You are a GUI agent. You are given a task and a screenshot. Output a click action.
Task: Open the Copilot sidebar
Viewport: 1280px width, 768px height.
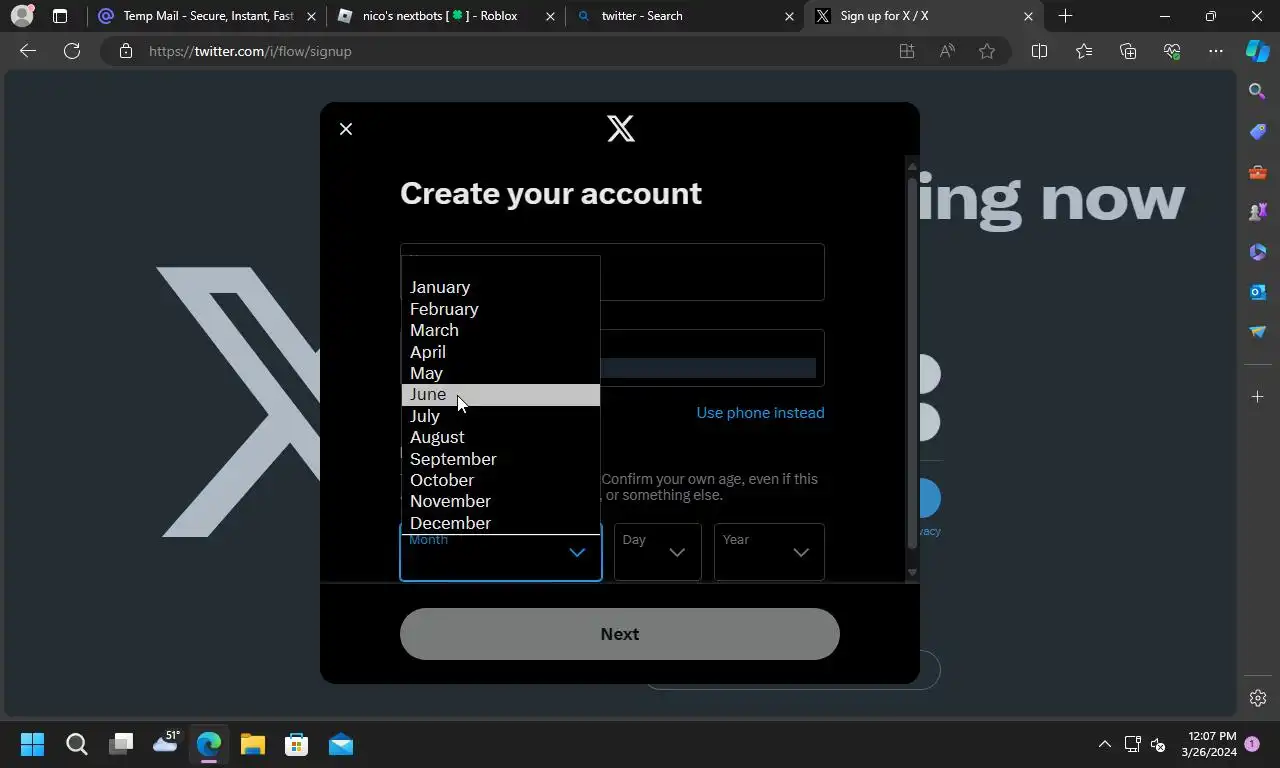click(x=1257, y=51)
